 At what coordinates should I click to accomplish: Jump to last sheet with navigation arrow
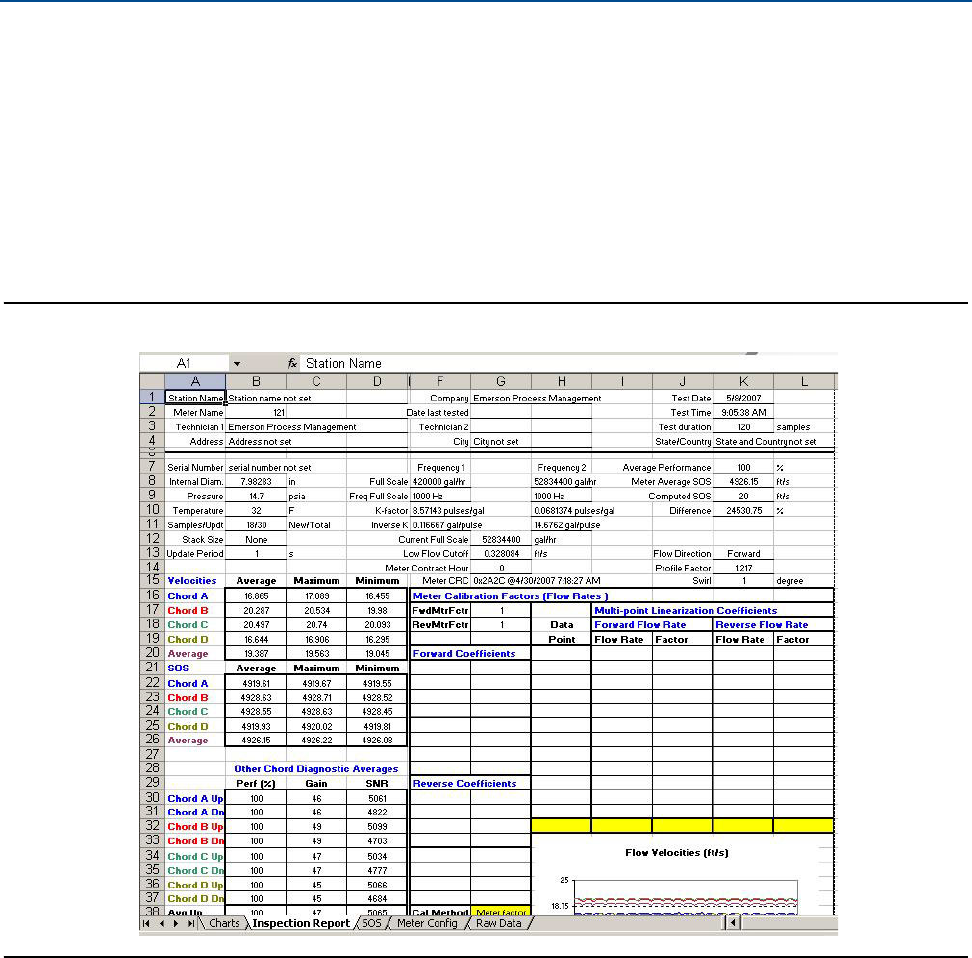[x=190, y=924]
